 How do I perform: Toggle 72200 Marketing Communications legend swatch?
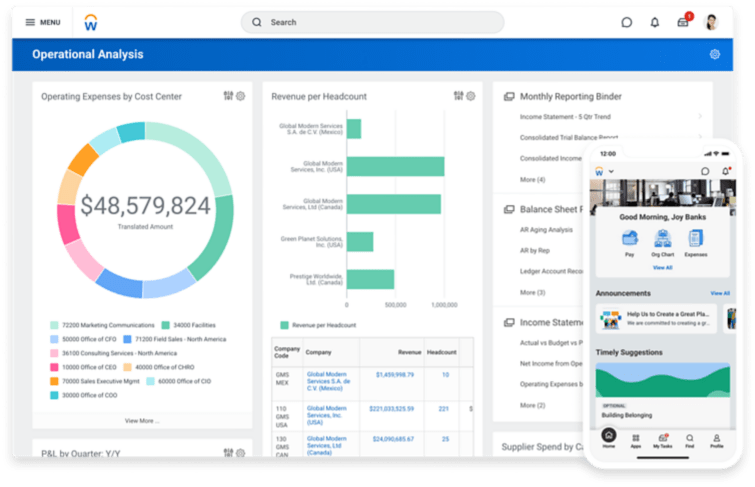[x=54, y=325]
